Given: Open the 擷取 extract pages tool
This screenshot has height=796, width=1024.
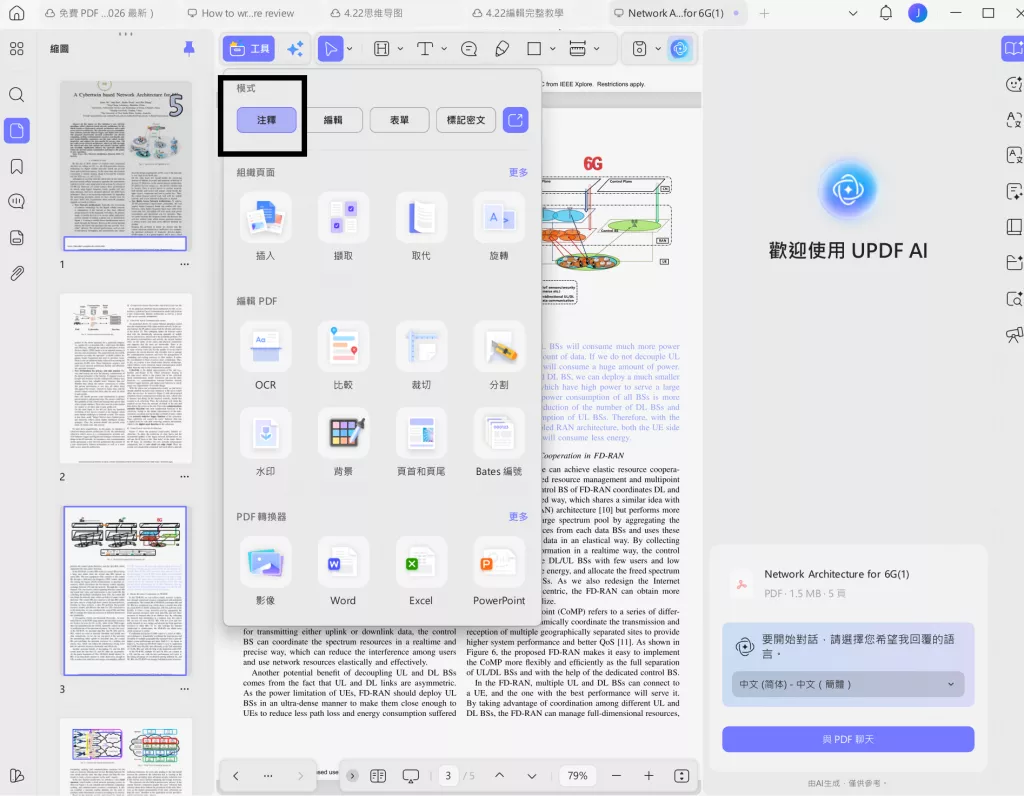Looking at the screenshot, I should coord(343,226).
